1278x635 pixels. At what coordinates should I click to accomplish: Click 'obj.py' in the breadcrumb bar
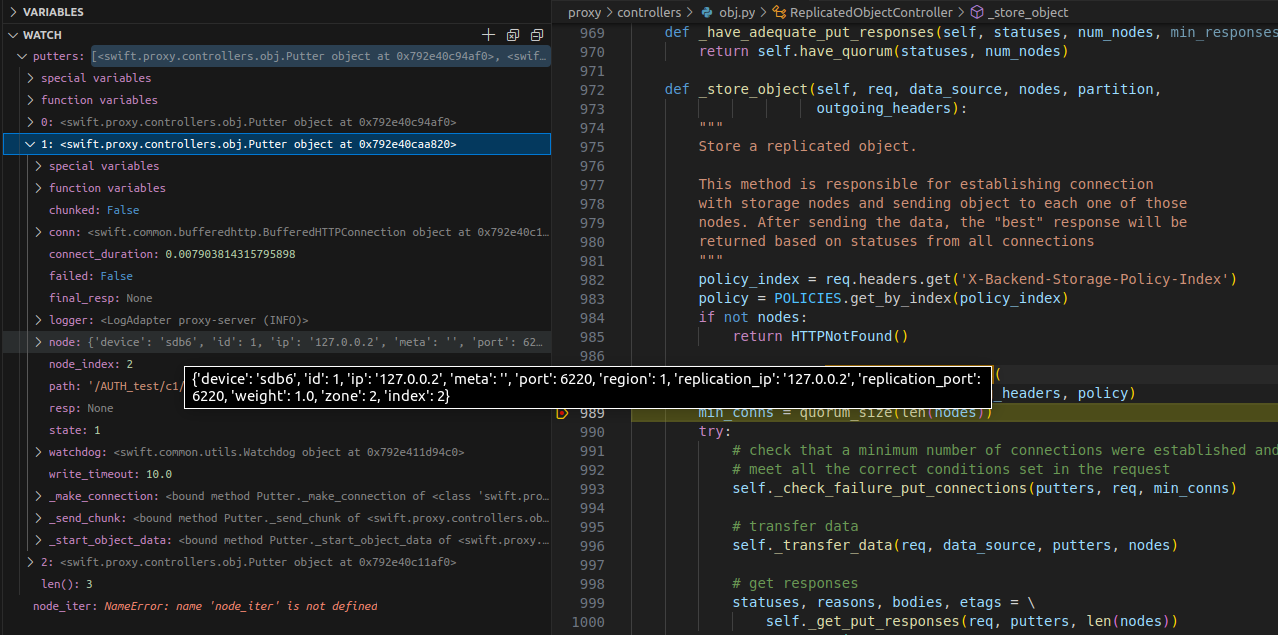[736, 13]
